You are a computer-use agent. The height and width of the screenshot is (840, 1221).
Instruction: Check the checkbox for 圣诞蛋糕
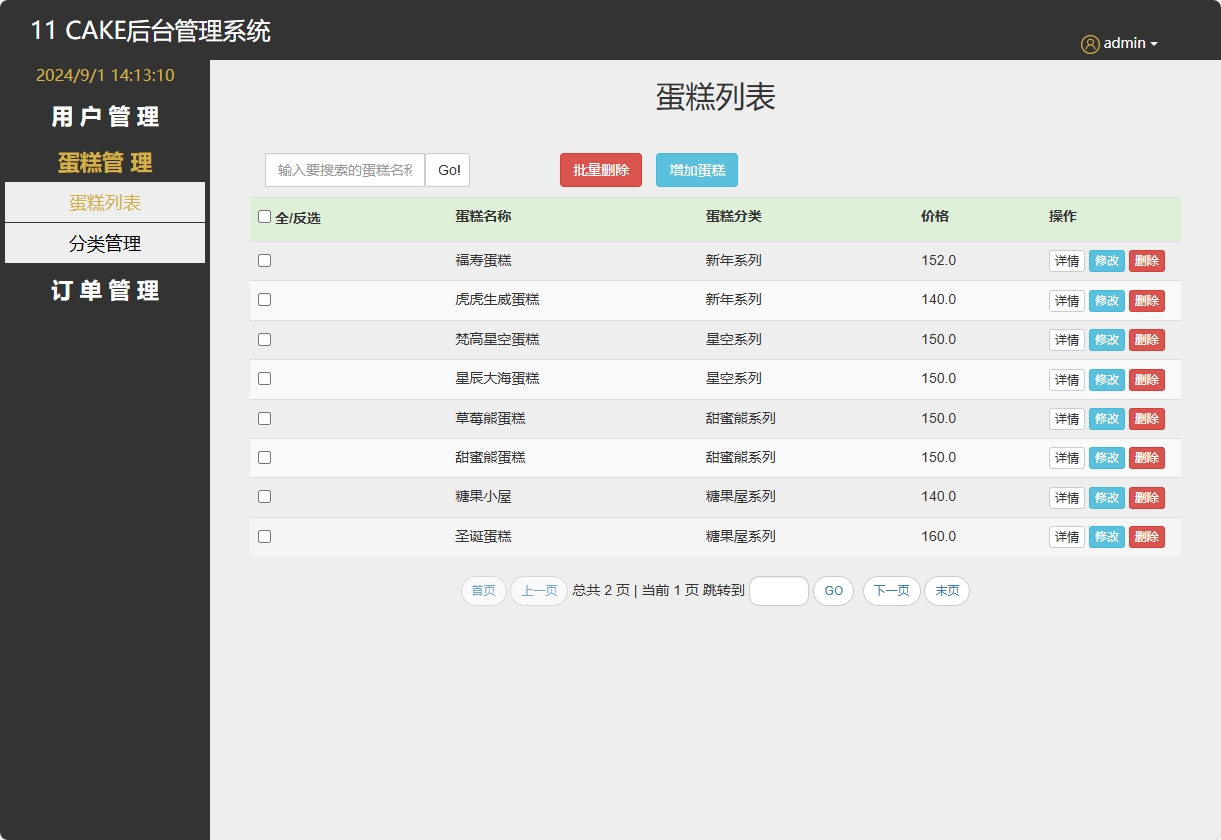point(264,536)
